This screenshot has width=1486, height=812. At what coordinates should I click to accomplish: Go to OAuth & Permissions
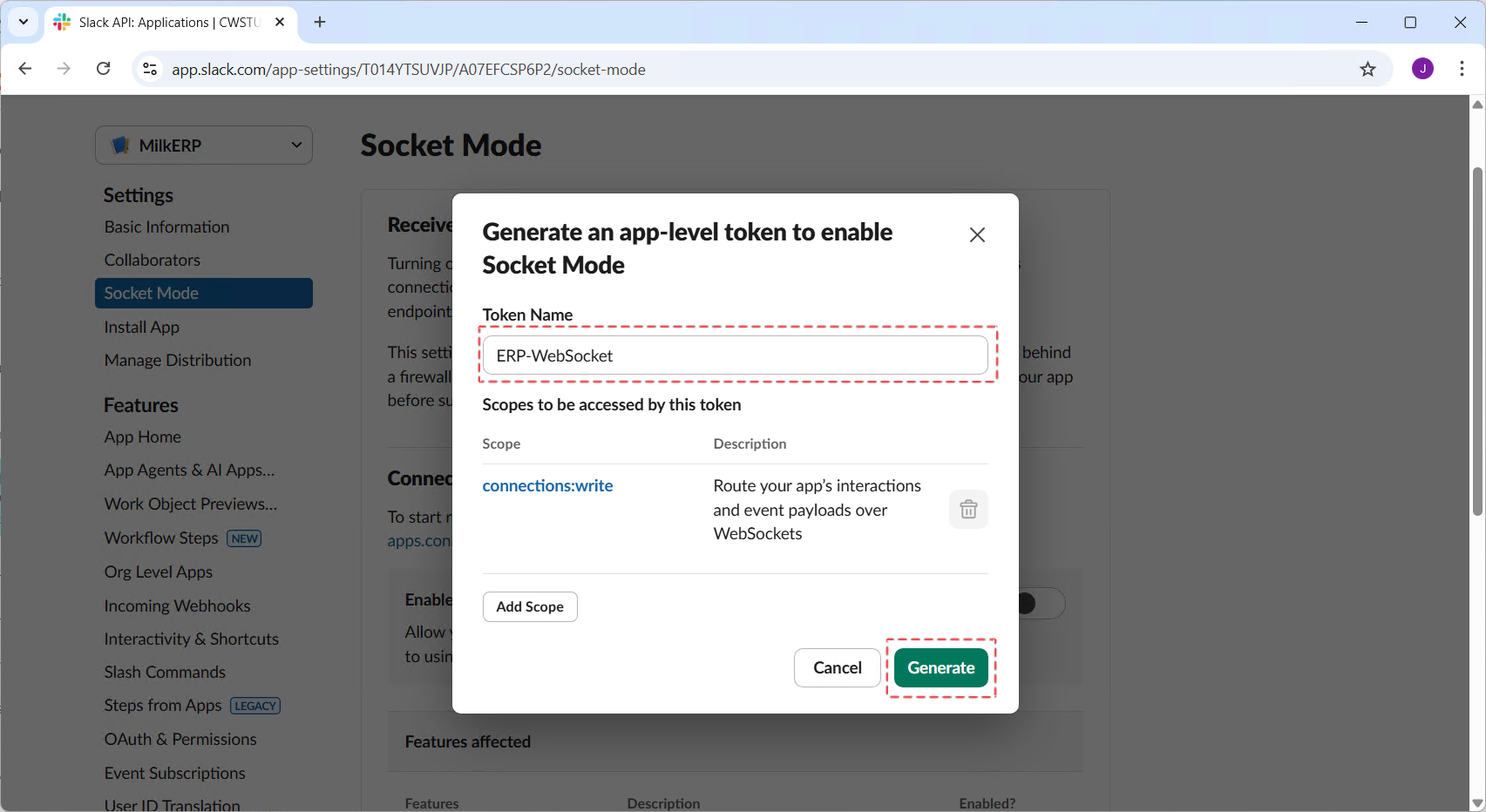click(x=180, y=740)
